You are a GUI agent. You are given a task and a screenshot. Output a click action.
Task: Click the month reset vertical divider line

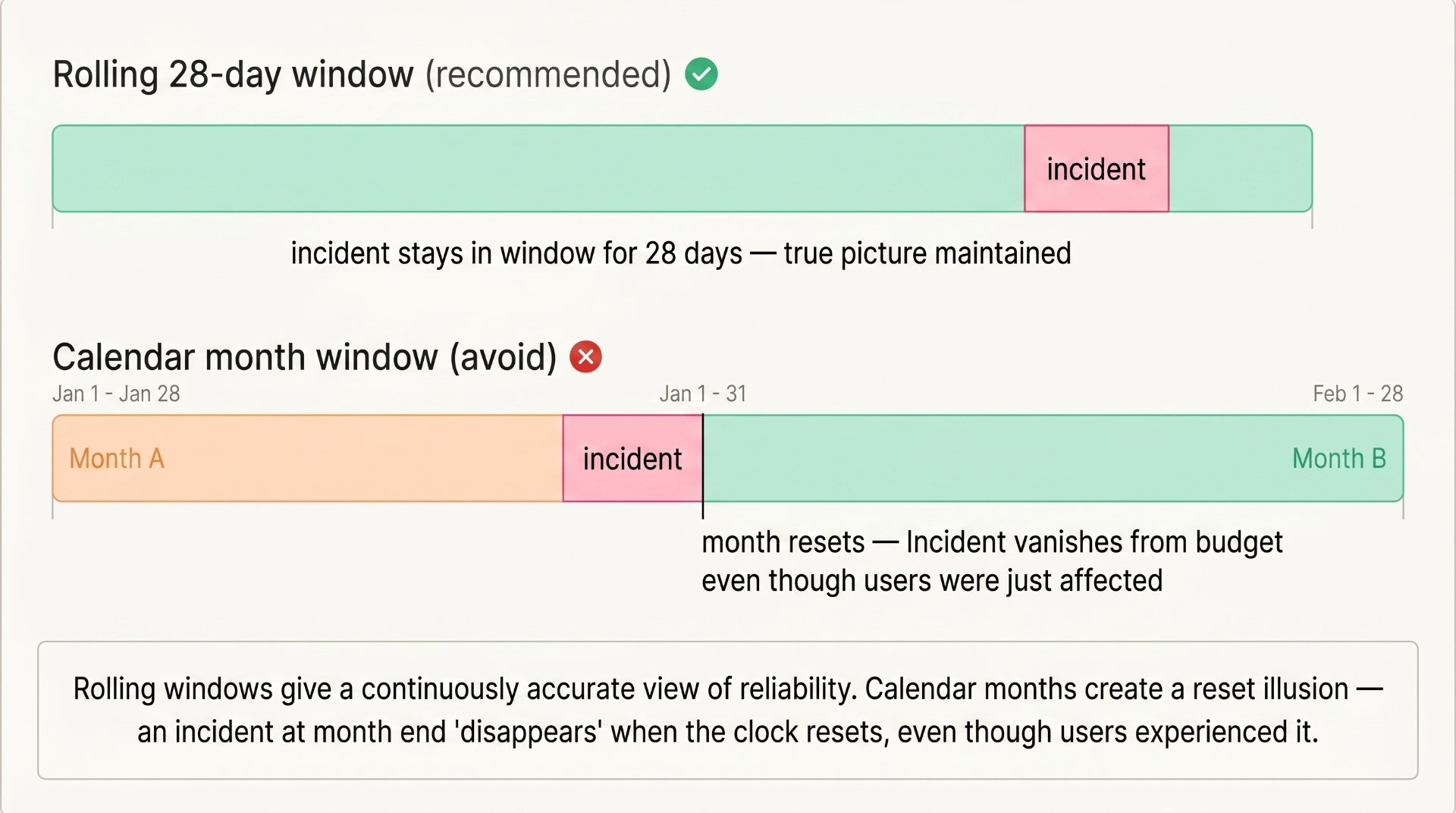pos(703,466)
